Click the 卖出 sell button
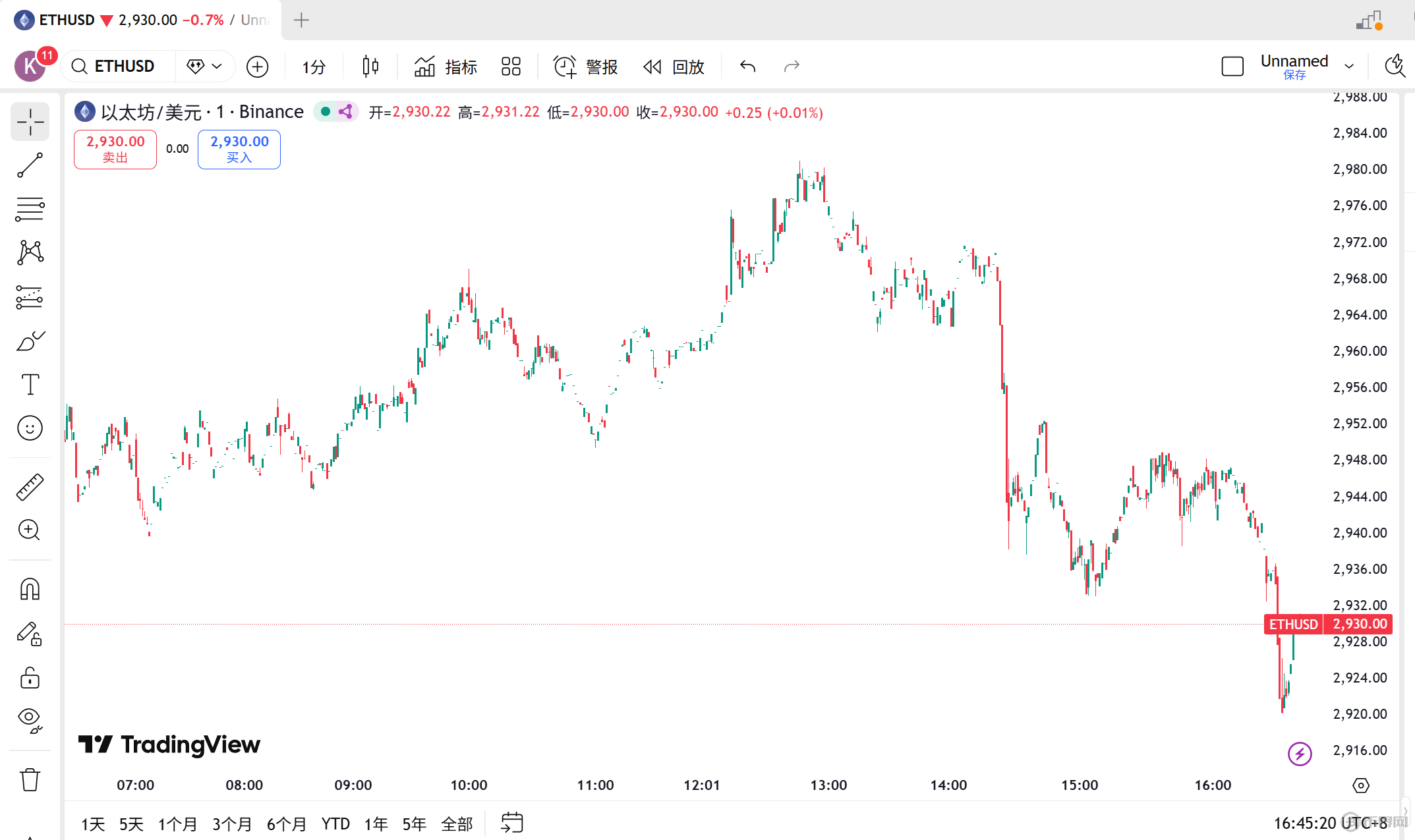Image resolution: width=1415 pixels, height=840 pixels. [x=115, y=150]
